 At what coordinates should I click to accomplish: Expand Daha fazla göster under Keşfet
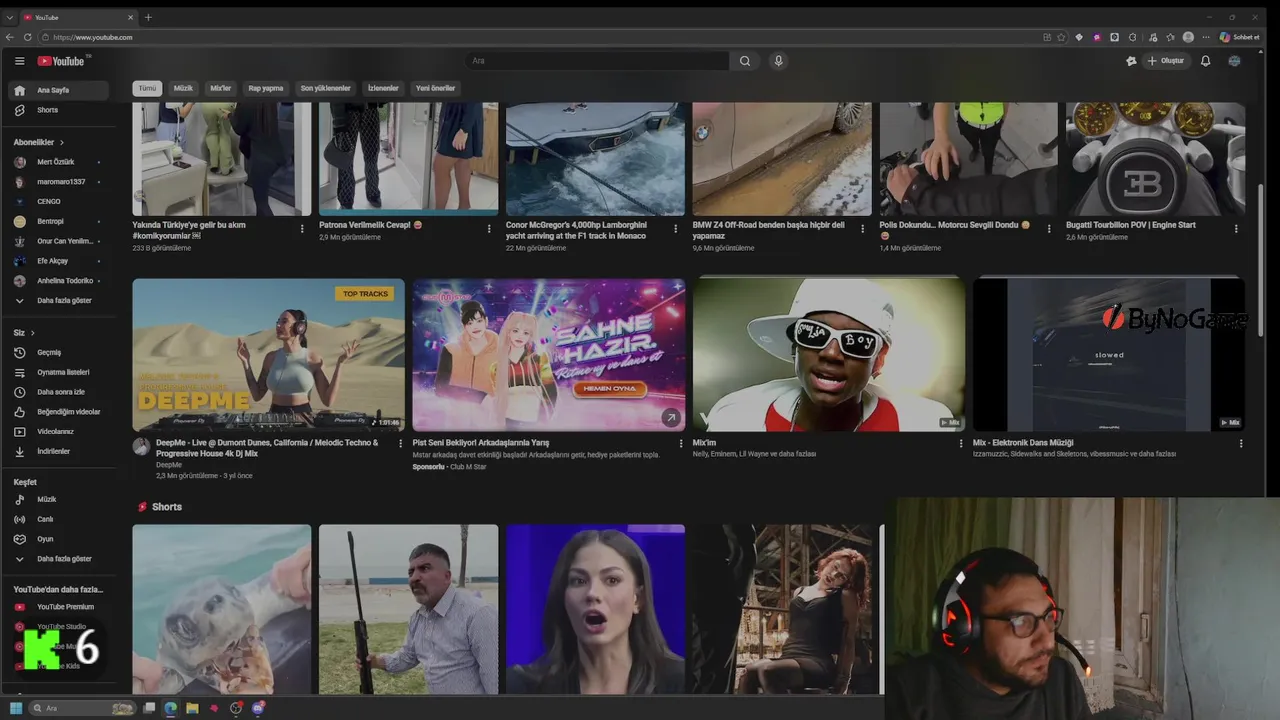60,559
